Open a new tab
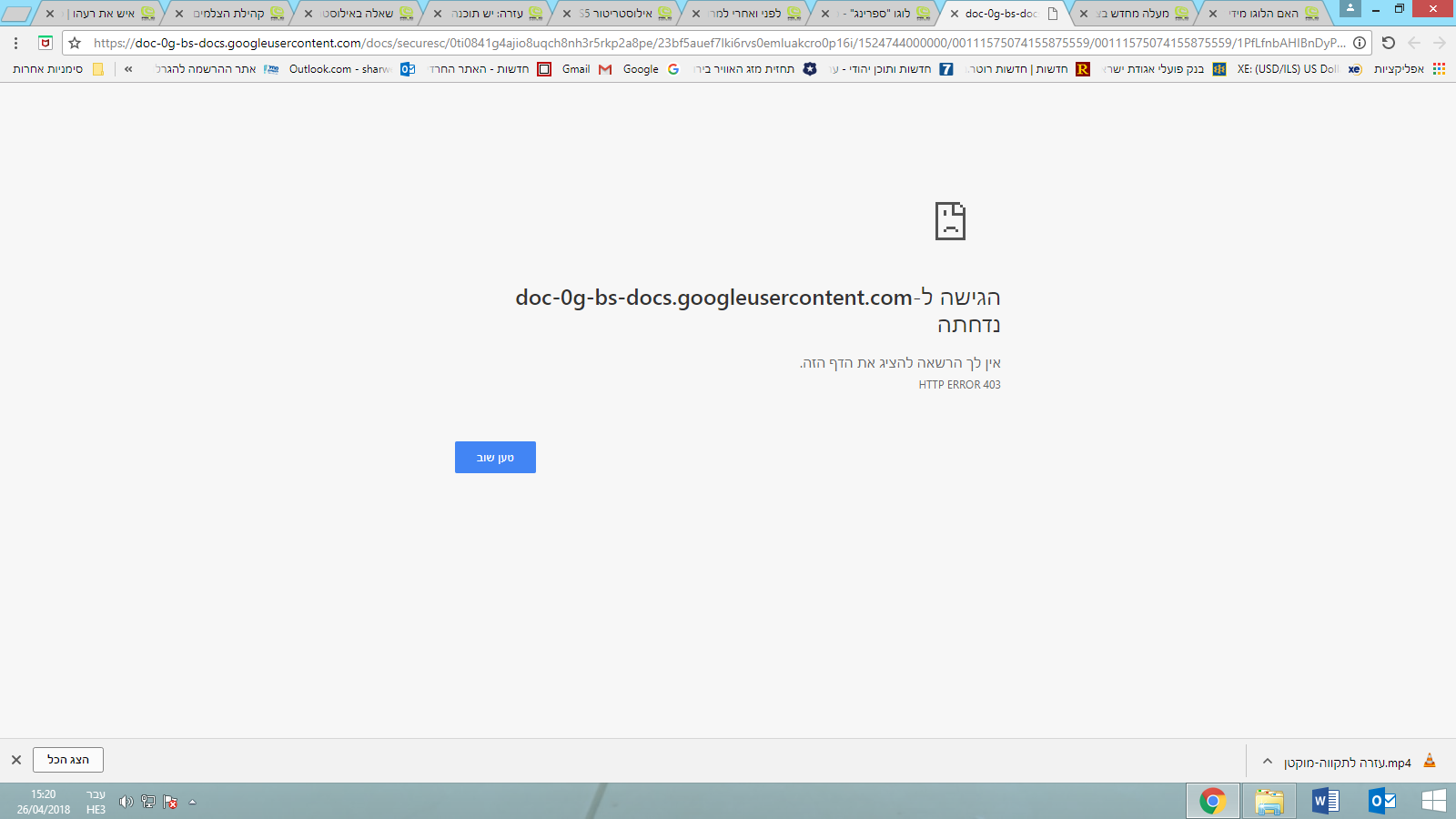1456x819 pixels. [16, 14]
